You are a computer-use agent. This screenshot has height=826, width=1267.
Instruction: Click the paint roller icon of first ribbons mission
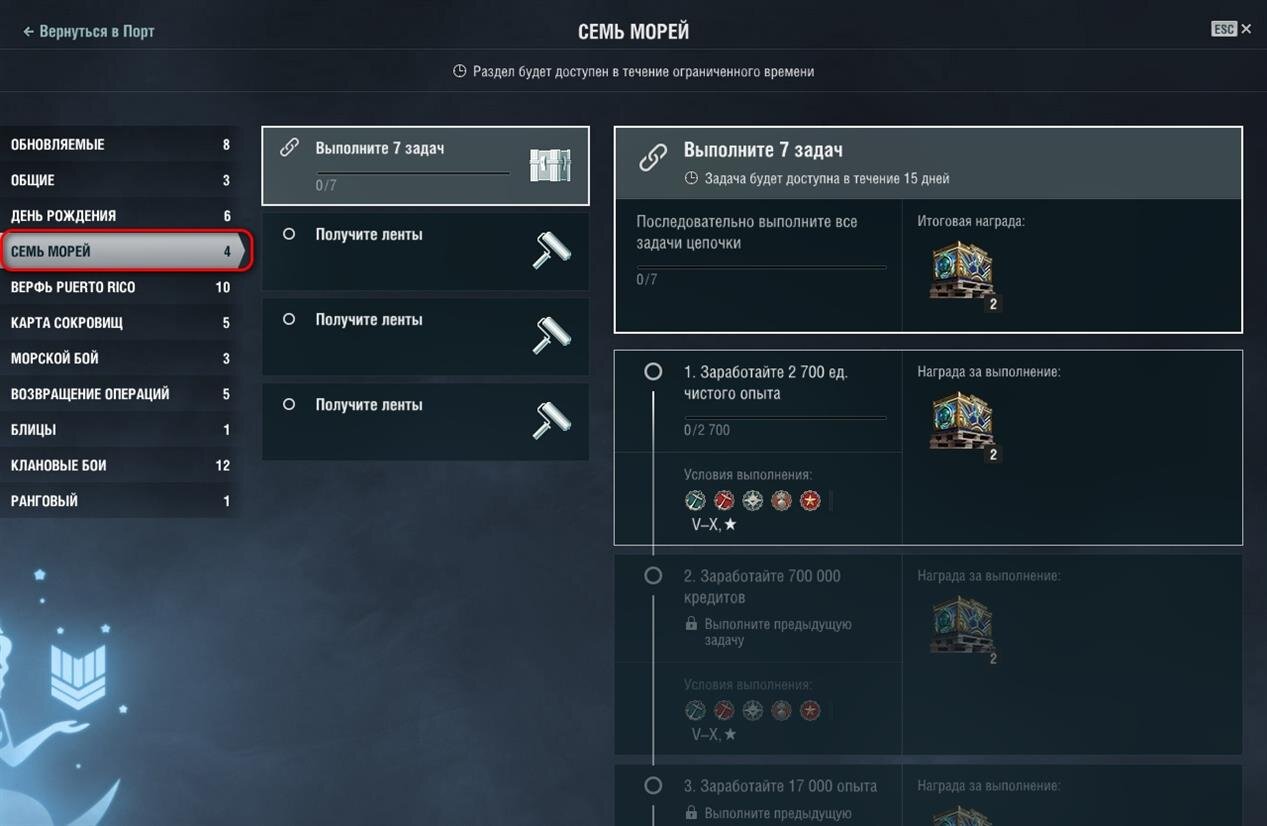551,250
